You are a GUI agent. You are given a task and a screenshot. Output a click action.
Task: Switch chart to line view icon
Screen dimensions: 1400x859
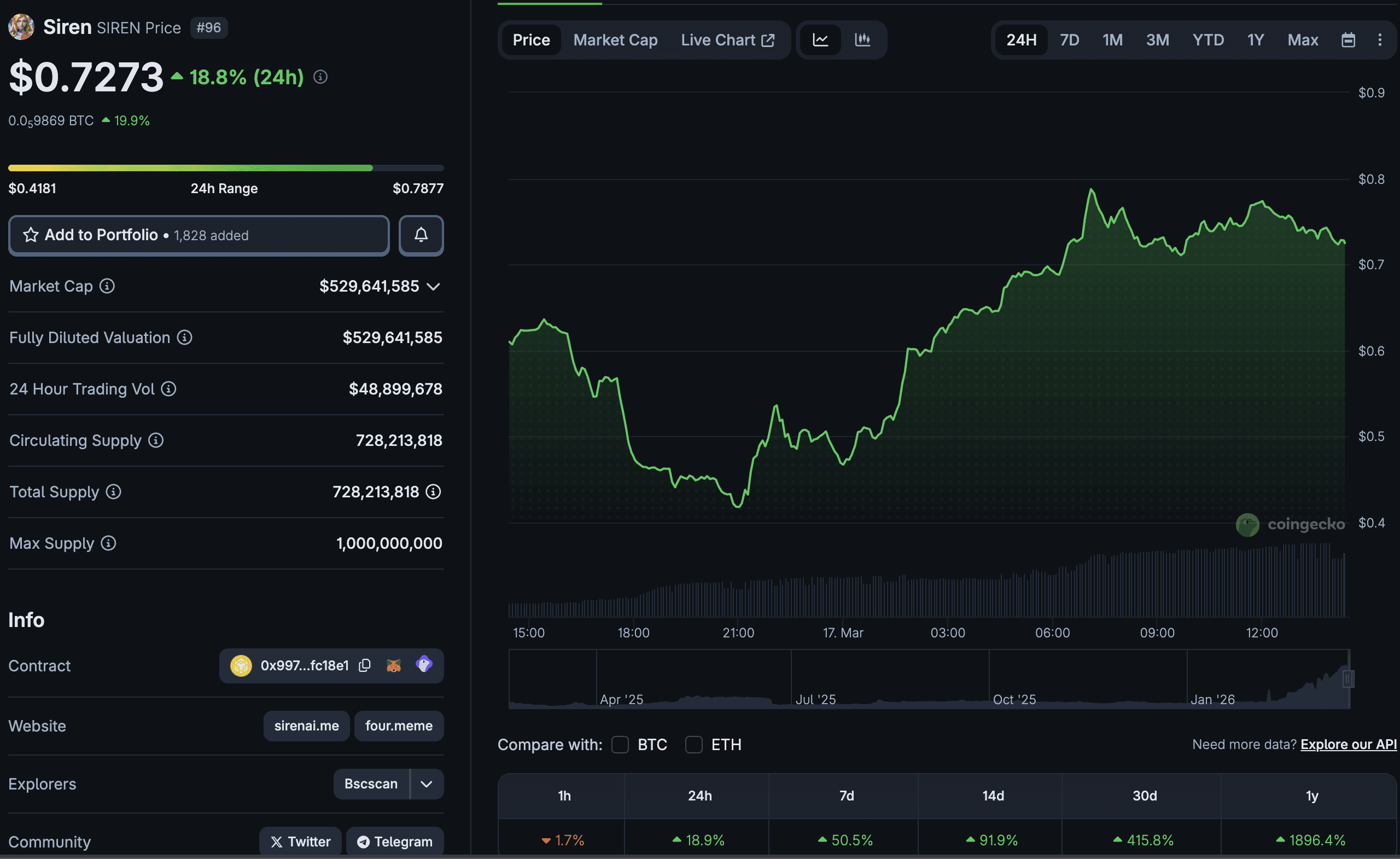[820, 40]
